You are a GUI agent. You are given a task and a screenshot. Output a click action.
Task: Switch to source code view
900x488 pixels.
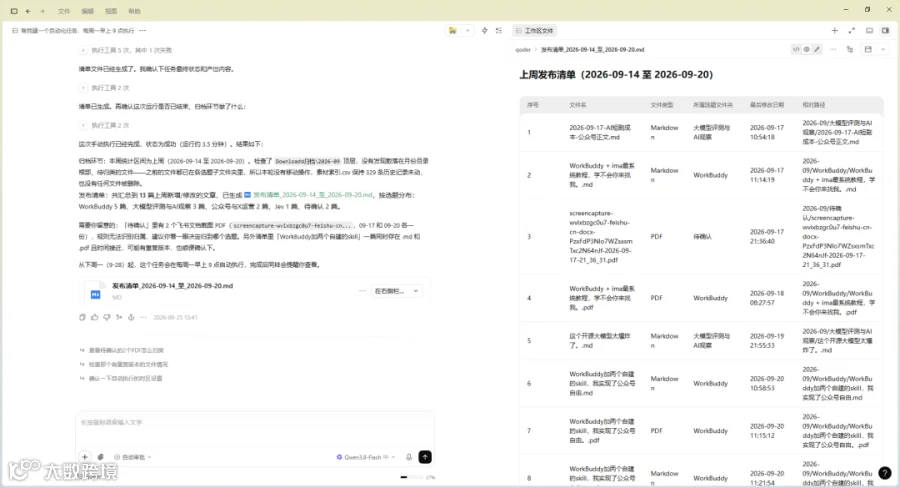point(796,49)
